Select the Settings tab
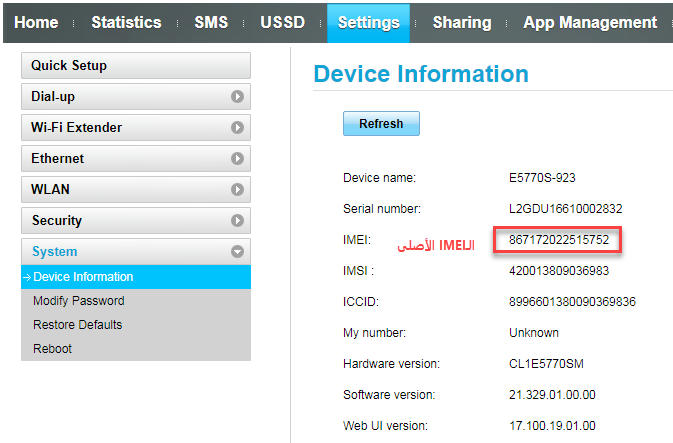This screenshot has height=443, width=673. pos(368,23)
